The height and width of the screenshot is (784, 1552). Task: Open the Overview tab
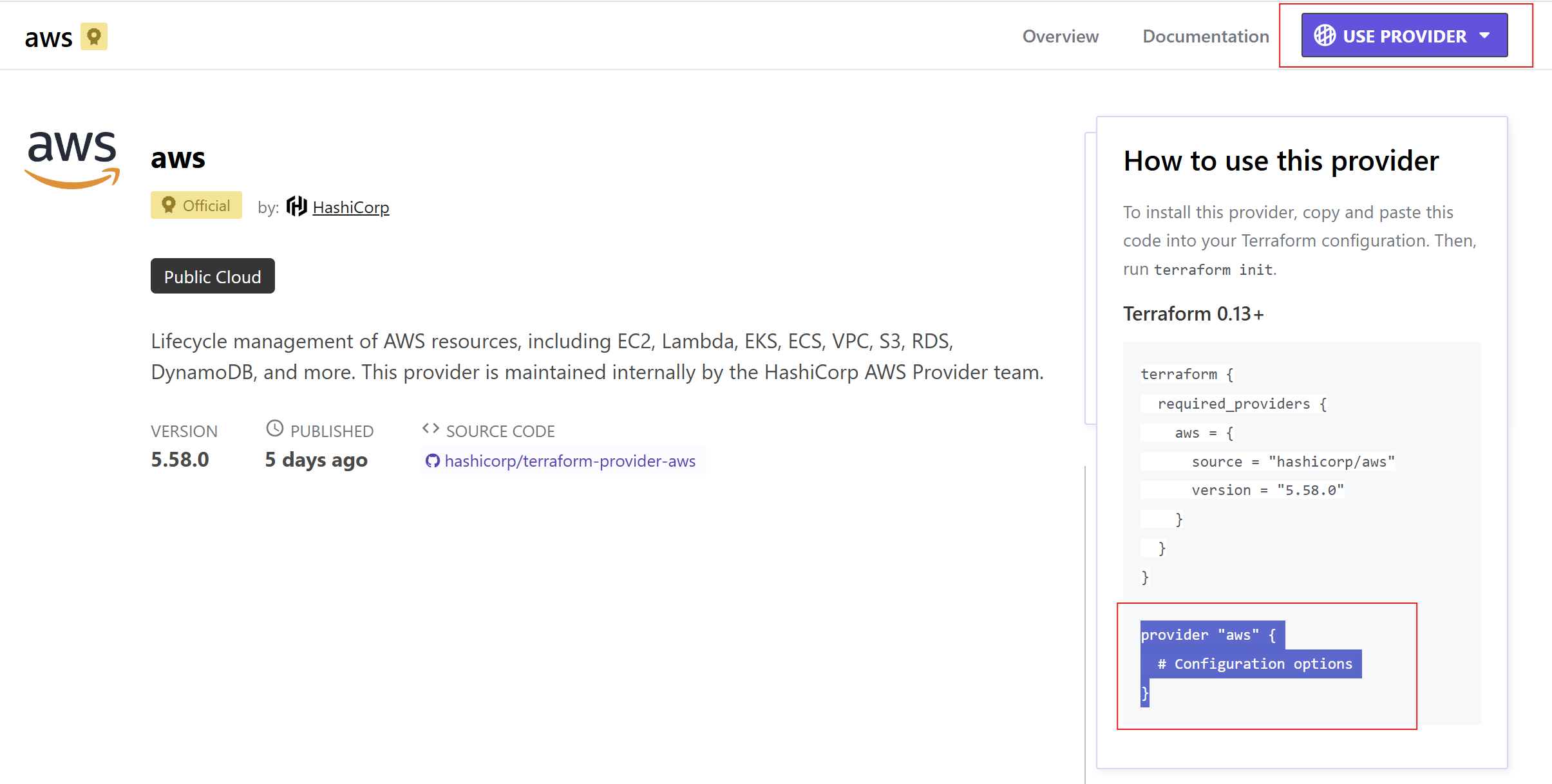(1060, 36)
